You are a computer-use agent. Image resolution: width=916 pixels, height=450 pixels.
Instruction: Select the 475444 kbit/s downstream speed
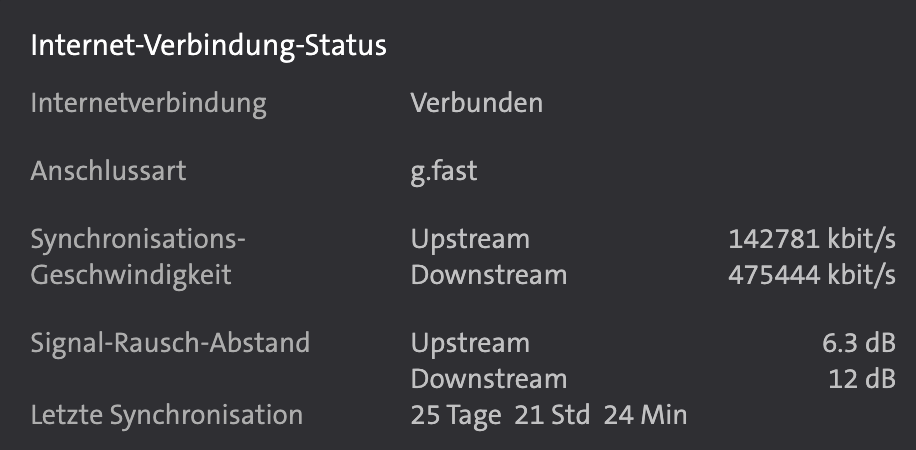point(811,275)
